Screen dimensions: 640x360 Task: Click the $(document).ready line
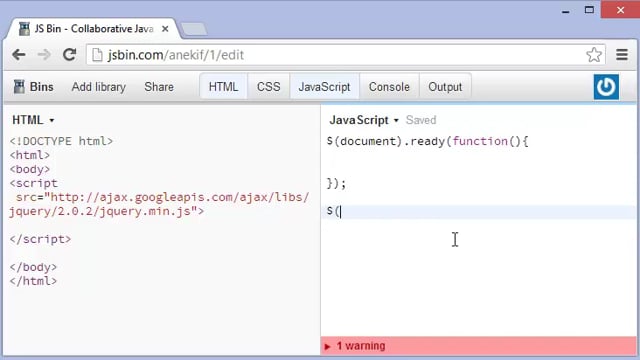(x=427, y=142)
